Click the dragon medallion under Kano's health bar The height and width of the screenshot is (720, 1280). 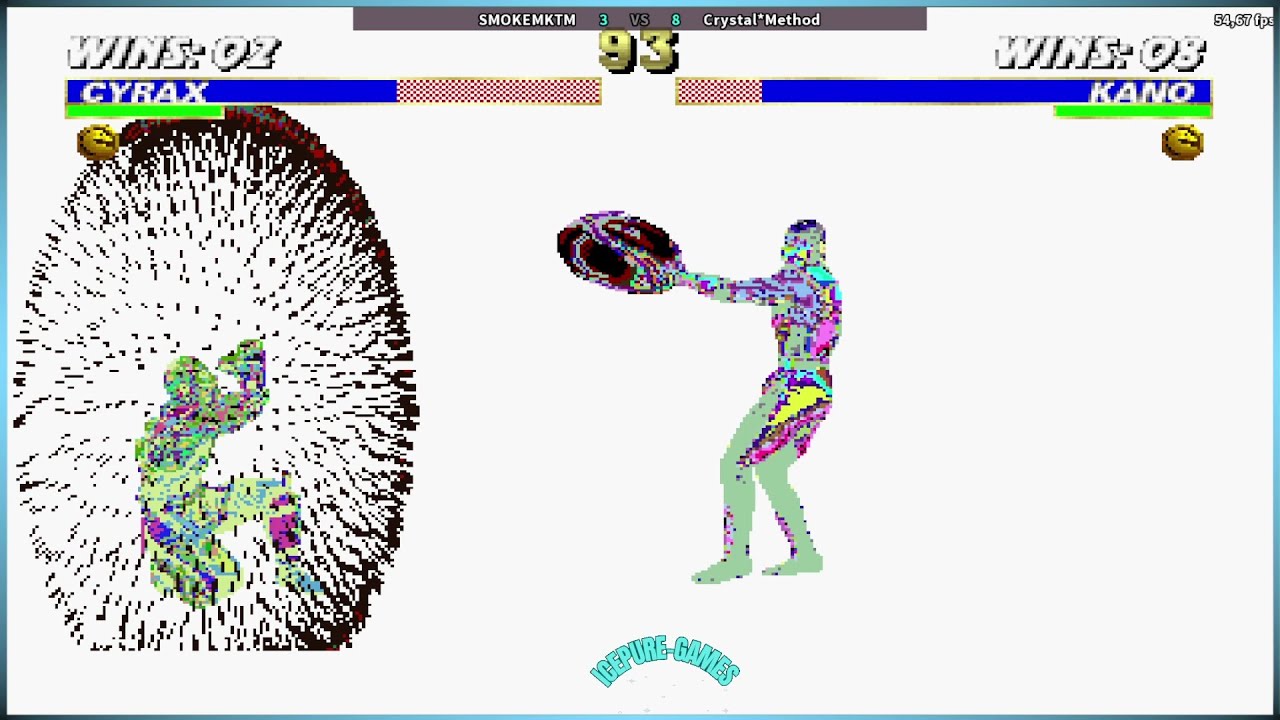pos(1182,143)
